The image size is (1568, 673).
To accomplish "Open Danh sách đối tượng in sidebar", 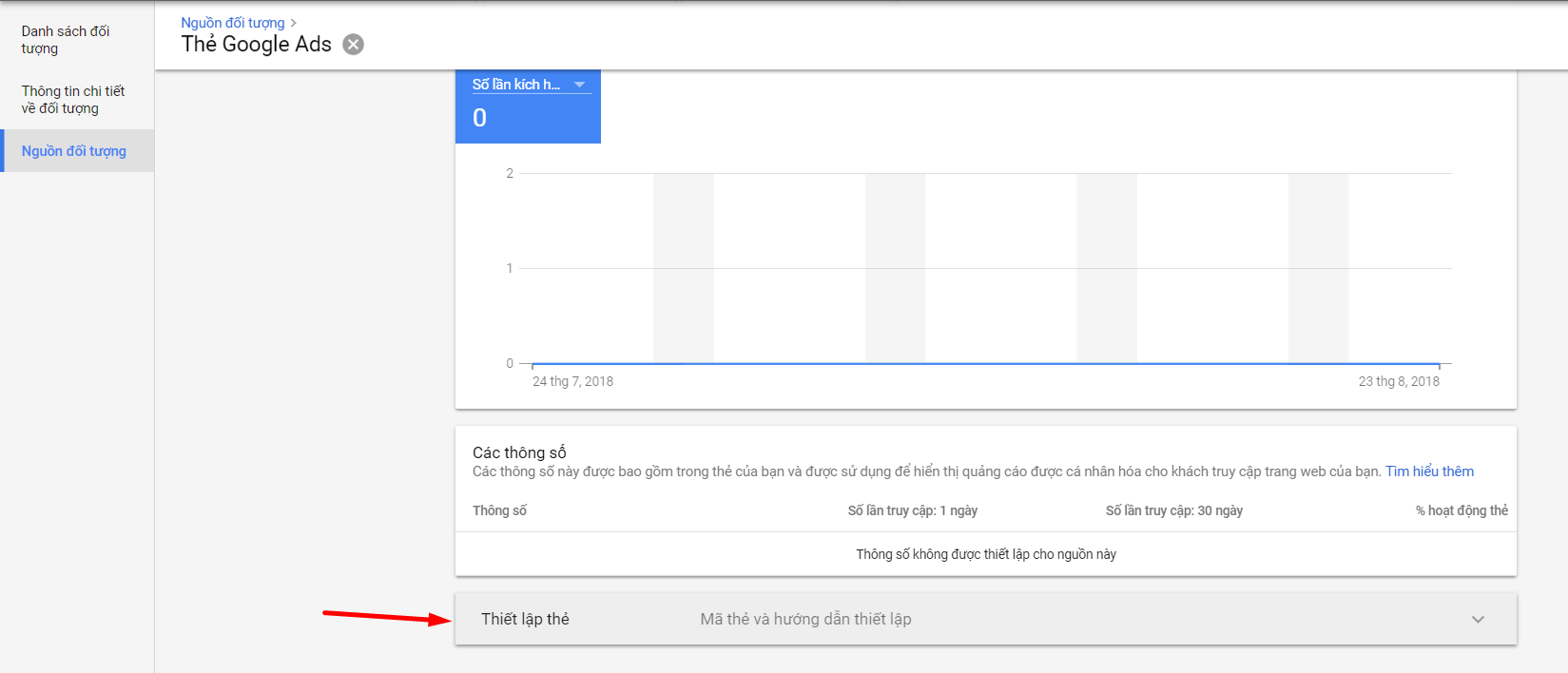I will click(x=66, y=40).
